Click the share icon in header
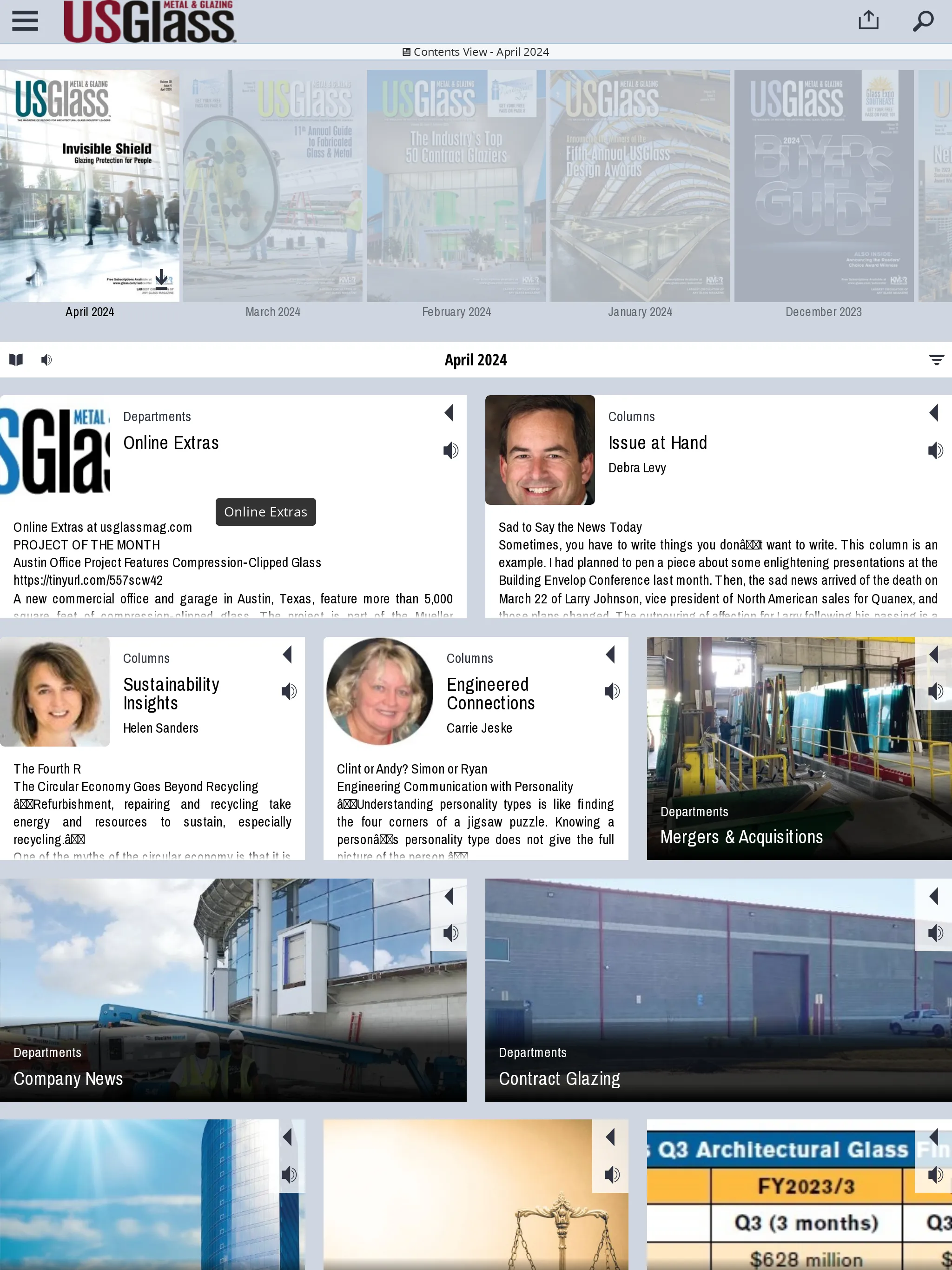The height and width of the screenshot is (1270, 952). point(868,20)
